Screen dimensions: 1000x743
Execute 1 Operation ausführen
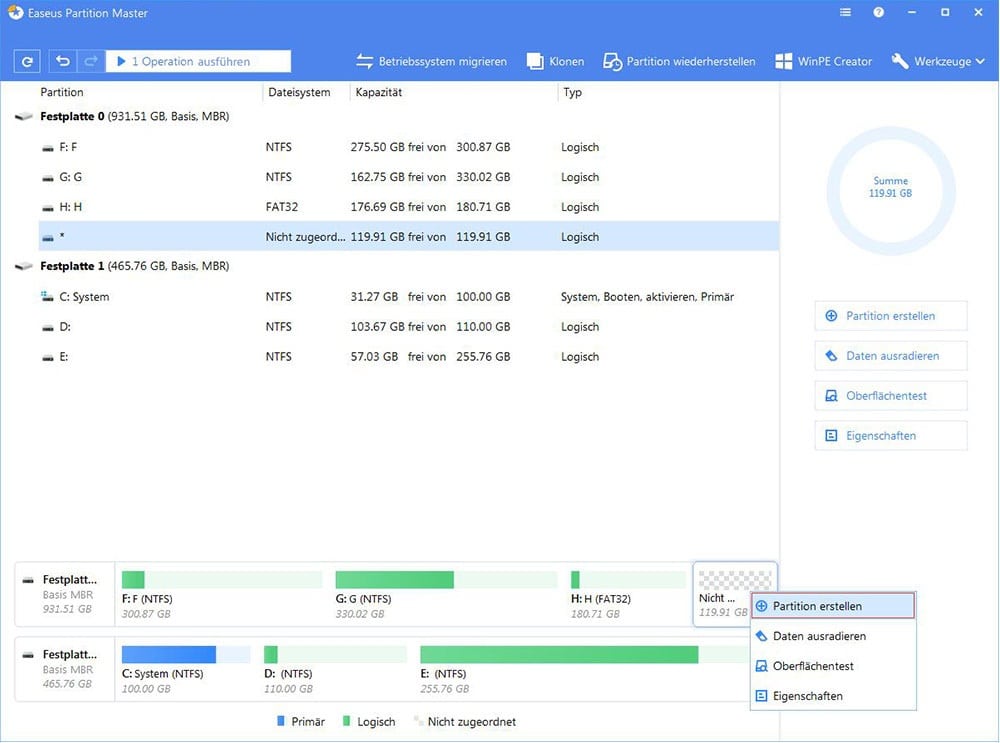tap(198, 61)
